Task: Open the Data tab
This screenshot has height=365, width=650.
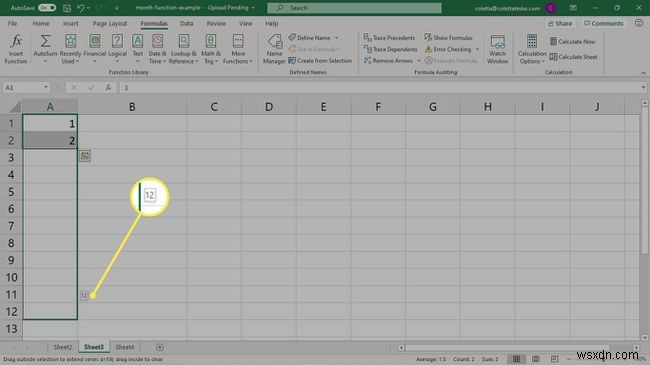Action: 187,24
